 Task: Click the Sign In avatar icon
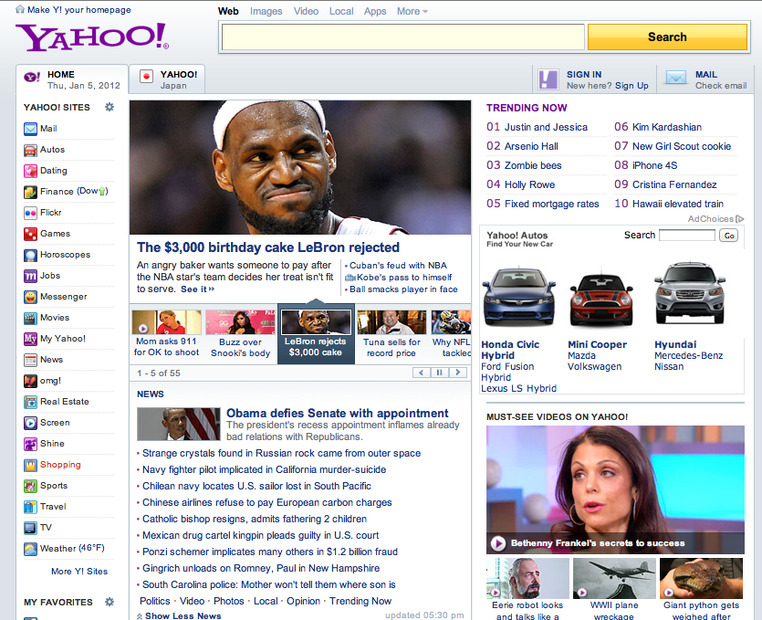tap(548, 79)
